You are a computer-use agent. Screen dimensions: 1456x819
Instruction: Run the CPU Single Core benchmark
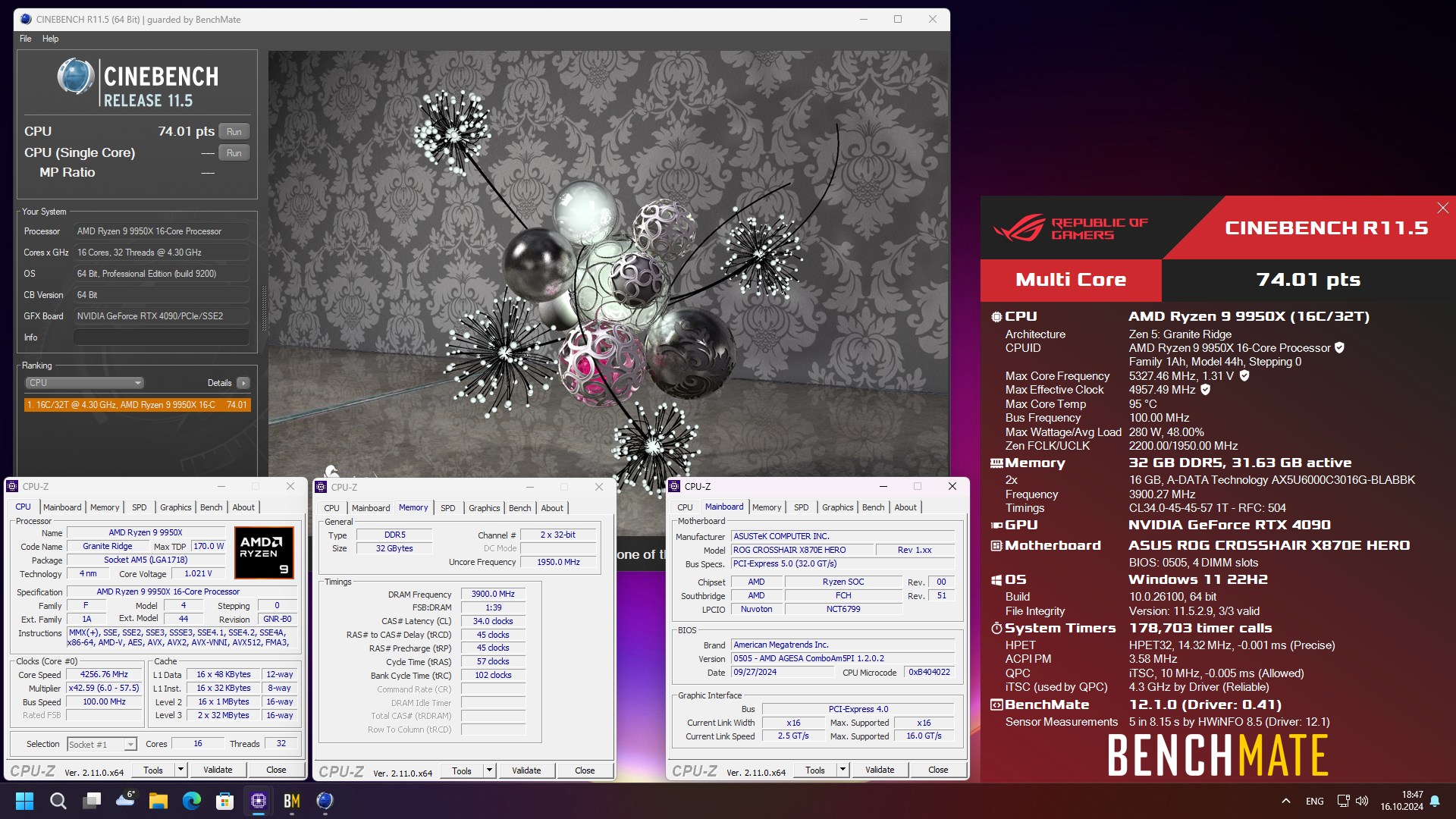(234, 152)
